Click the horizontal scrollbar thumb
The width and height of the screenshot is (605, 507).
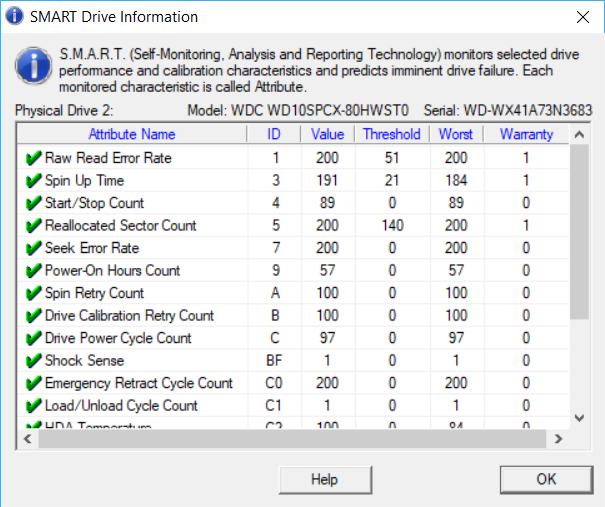292,439
